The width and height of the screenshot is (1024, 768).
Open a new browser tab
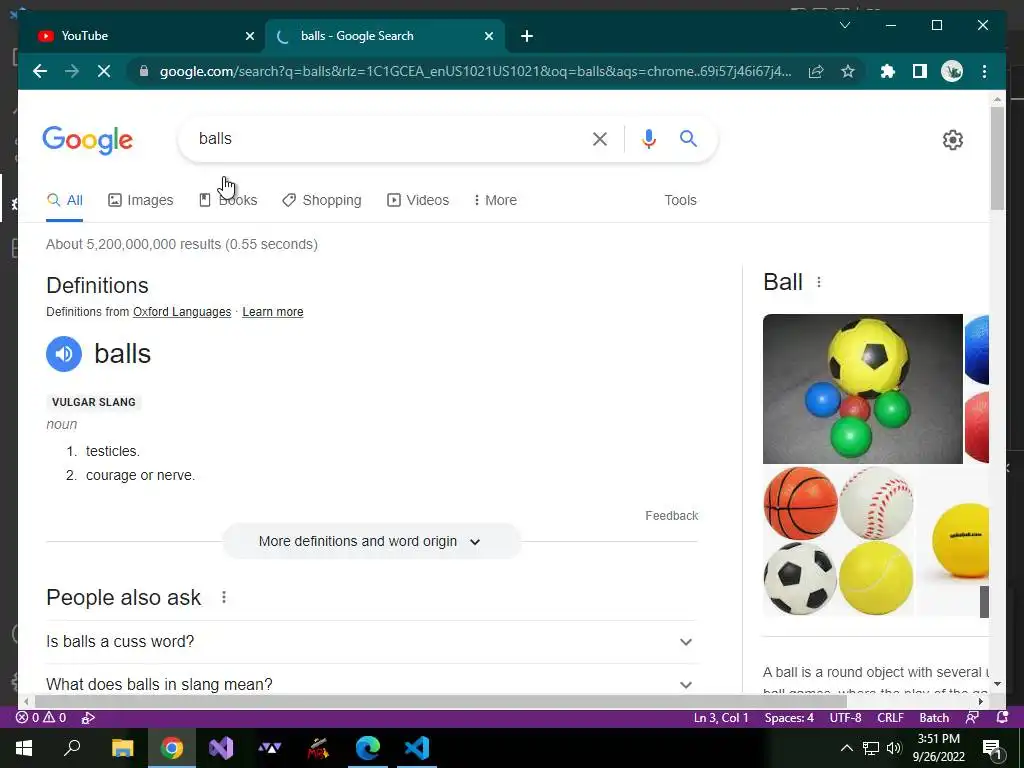[527, 36]
